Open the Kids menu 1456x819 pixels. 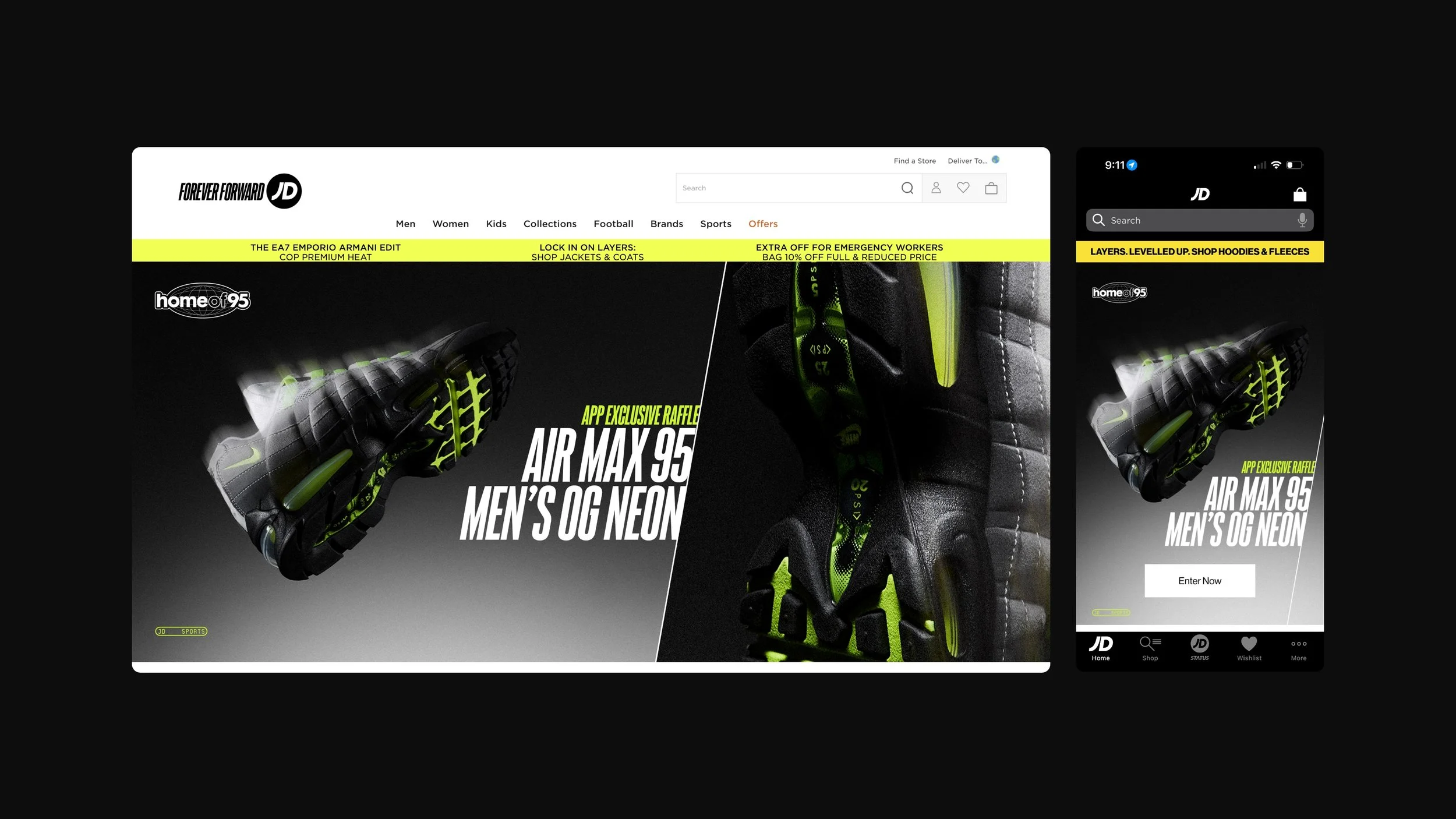click(496, 224)
